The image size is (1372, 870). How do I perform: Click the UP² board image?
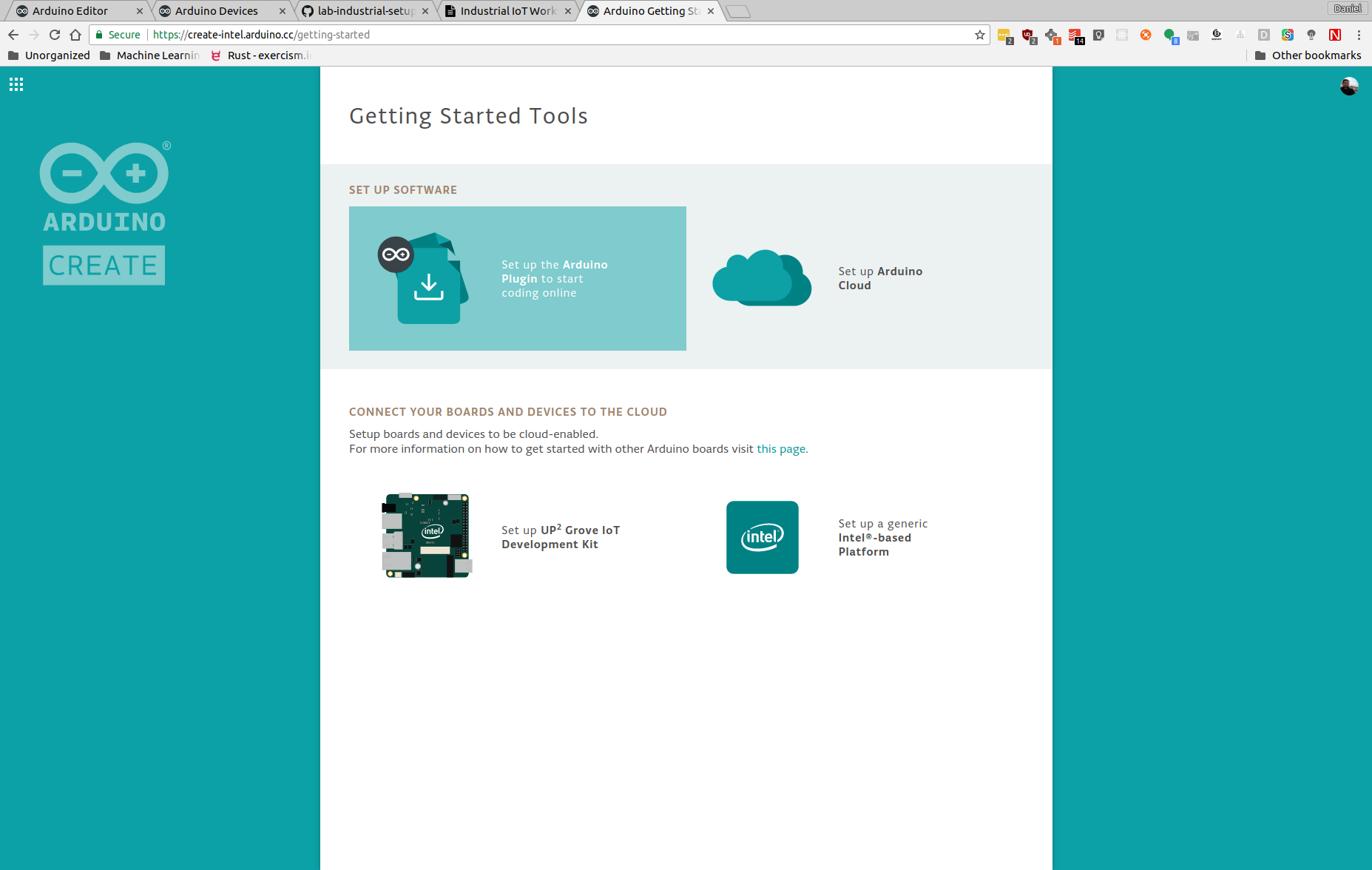[x=427, y=536]
